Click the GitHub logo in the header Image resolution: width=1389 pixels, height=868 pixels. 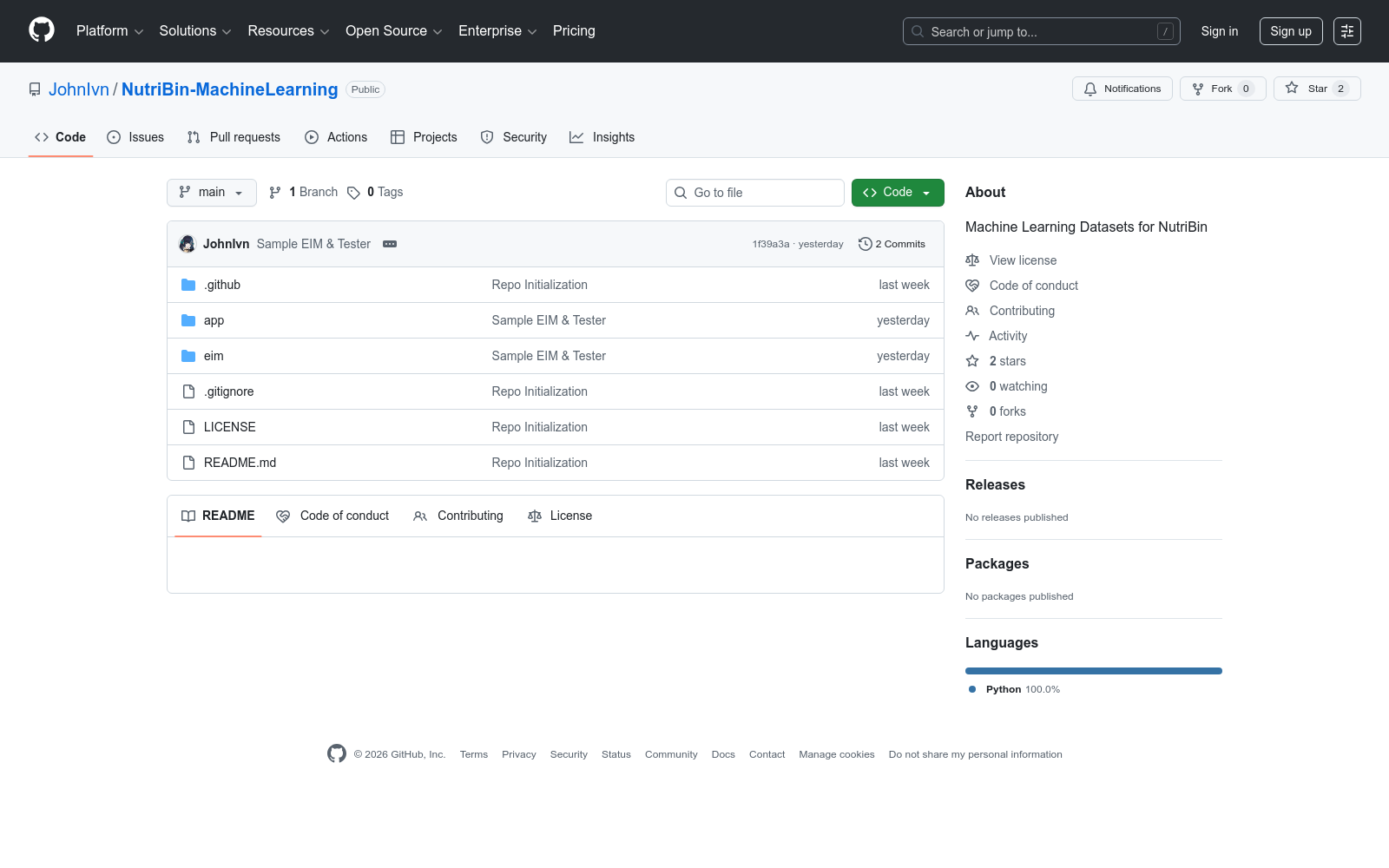click(42, 30)
